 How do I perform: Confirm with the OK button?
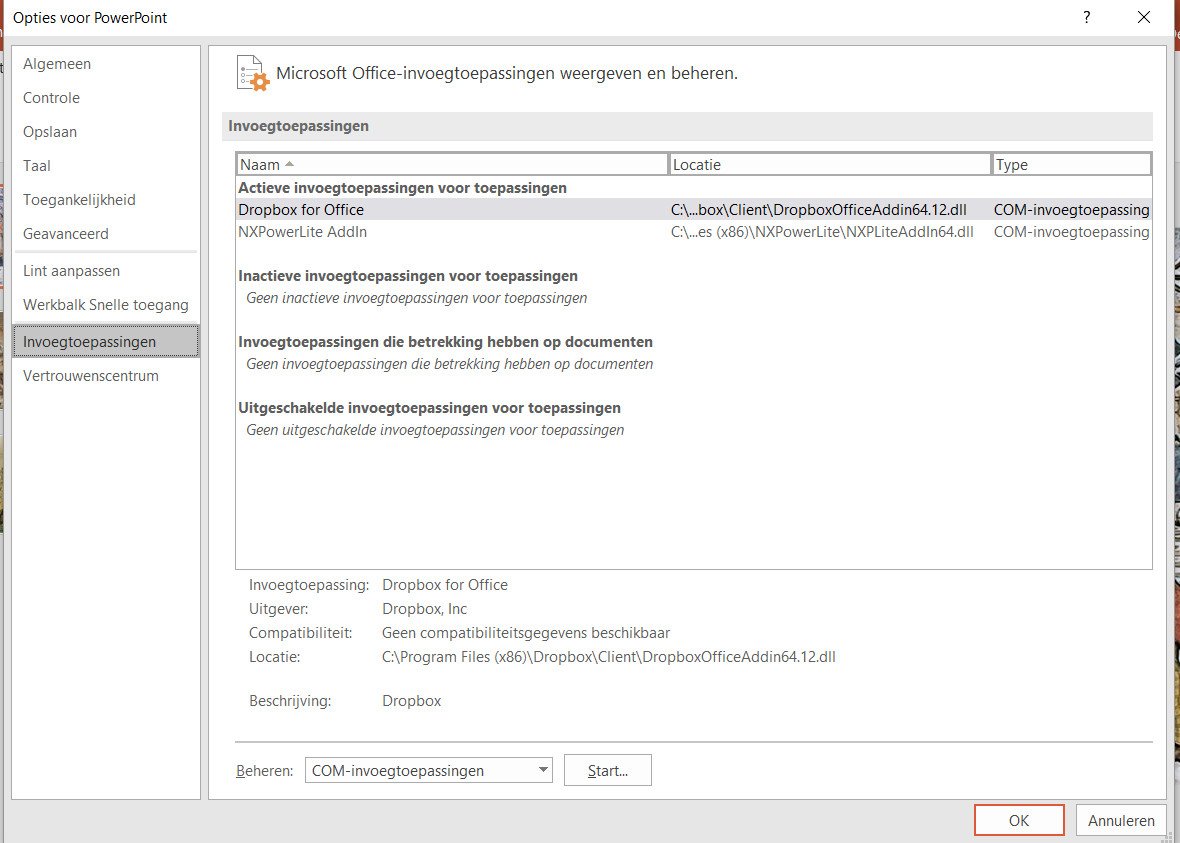(1019, 820)
